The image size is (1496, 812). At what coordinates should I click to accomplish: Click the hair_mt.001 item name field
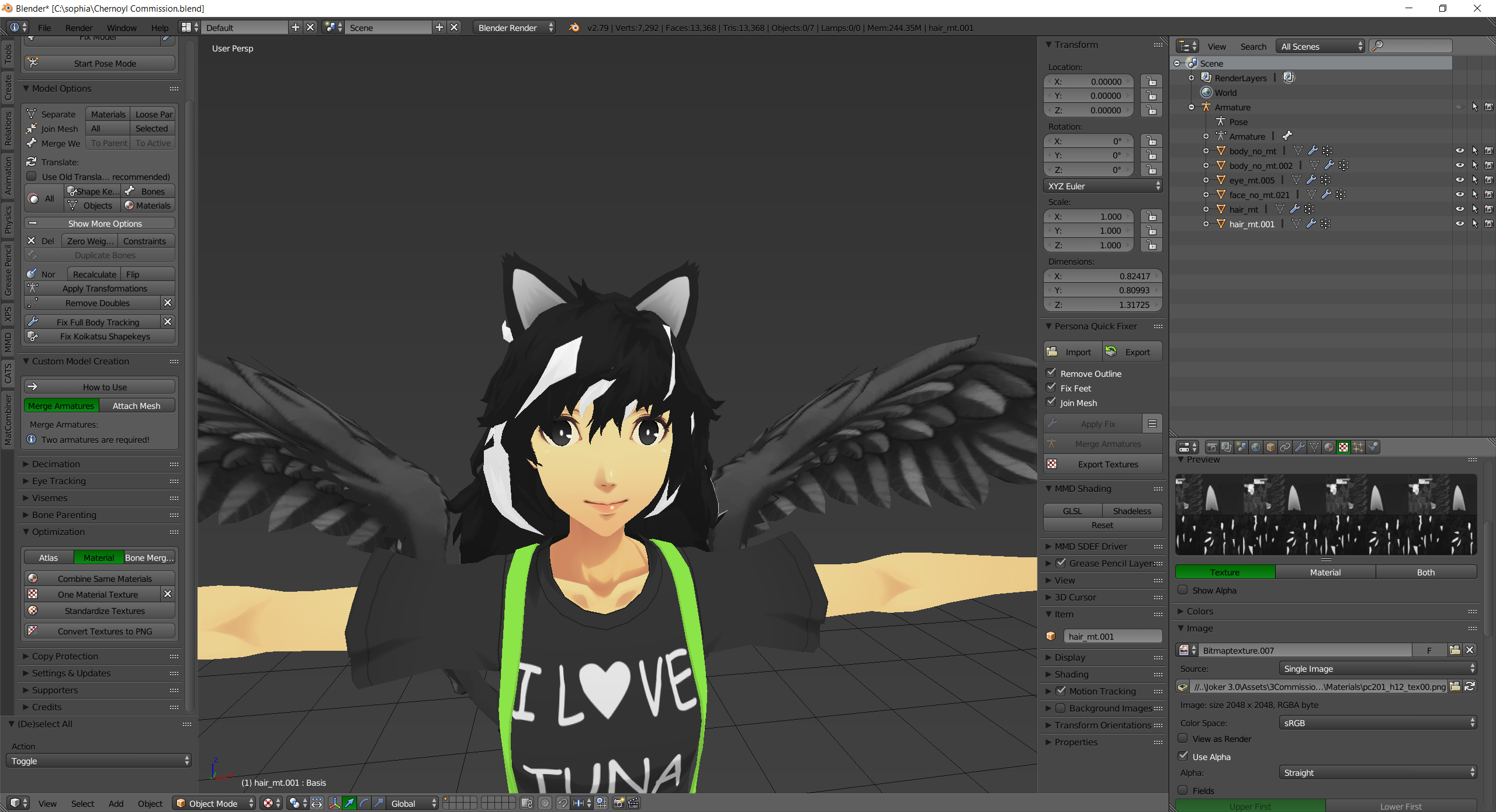pos(1112,636)
